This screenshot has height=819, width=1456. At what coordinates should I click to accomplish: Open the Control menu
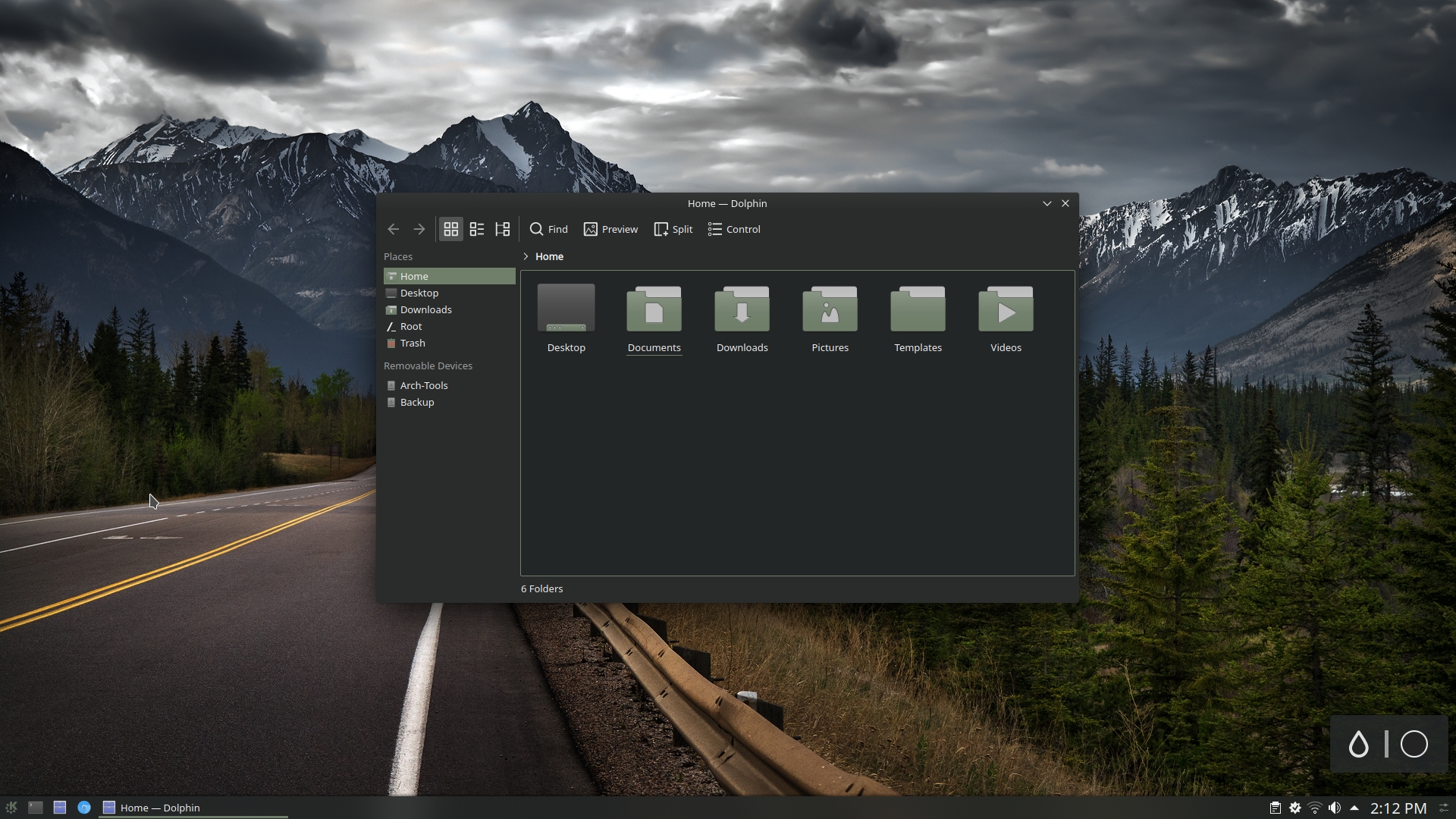[x=734, y=229]
